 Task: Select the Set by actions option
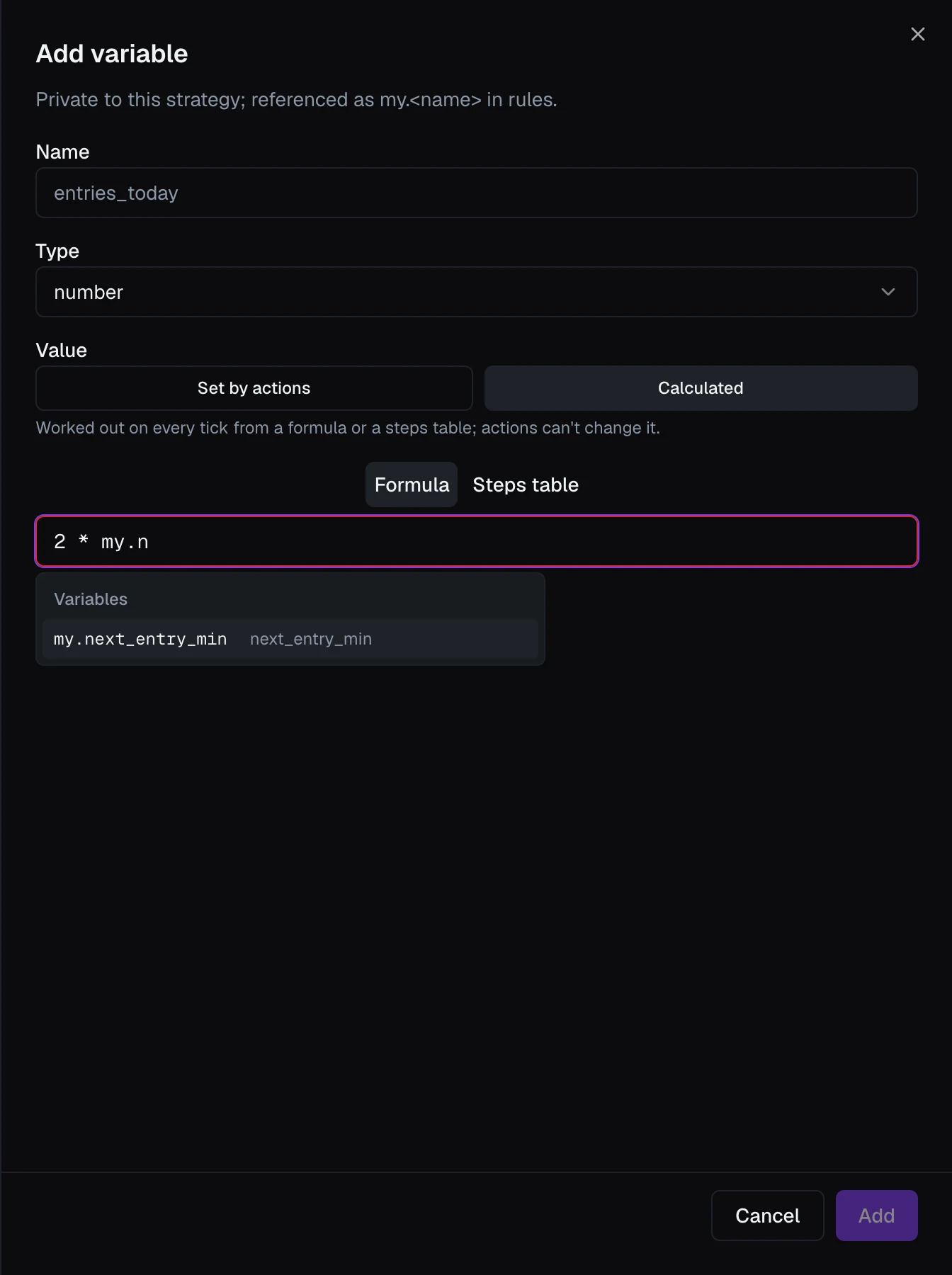(254, 388)
